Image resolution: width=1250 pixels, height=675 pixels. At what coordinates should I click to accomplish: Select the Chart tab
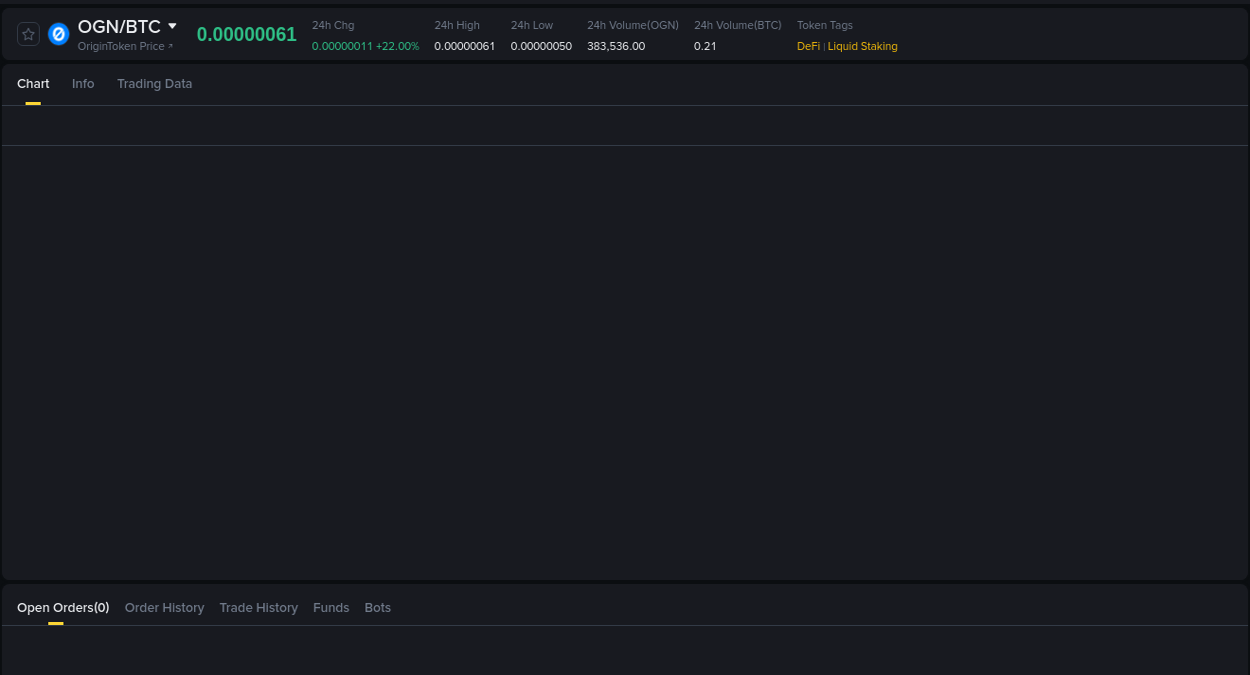click(x=33, y=84)
